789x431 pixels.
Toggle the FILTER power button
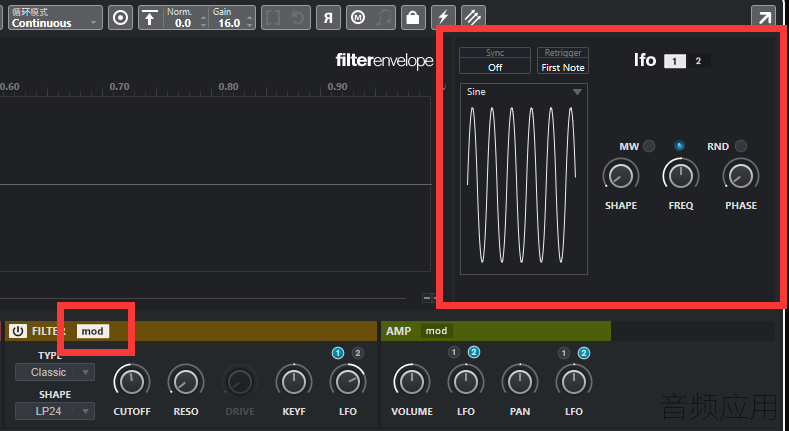pyautogui.click(x=18, y=331)
